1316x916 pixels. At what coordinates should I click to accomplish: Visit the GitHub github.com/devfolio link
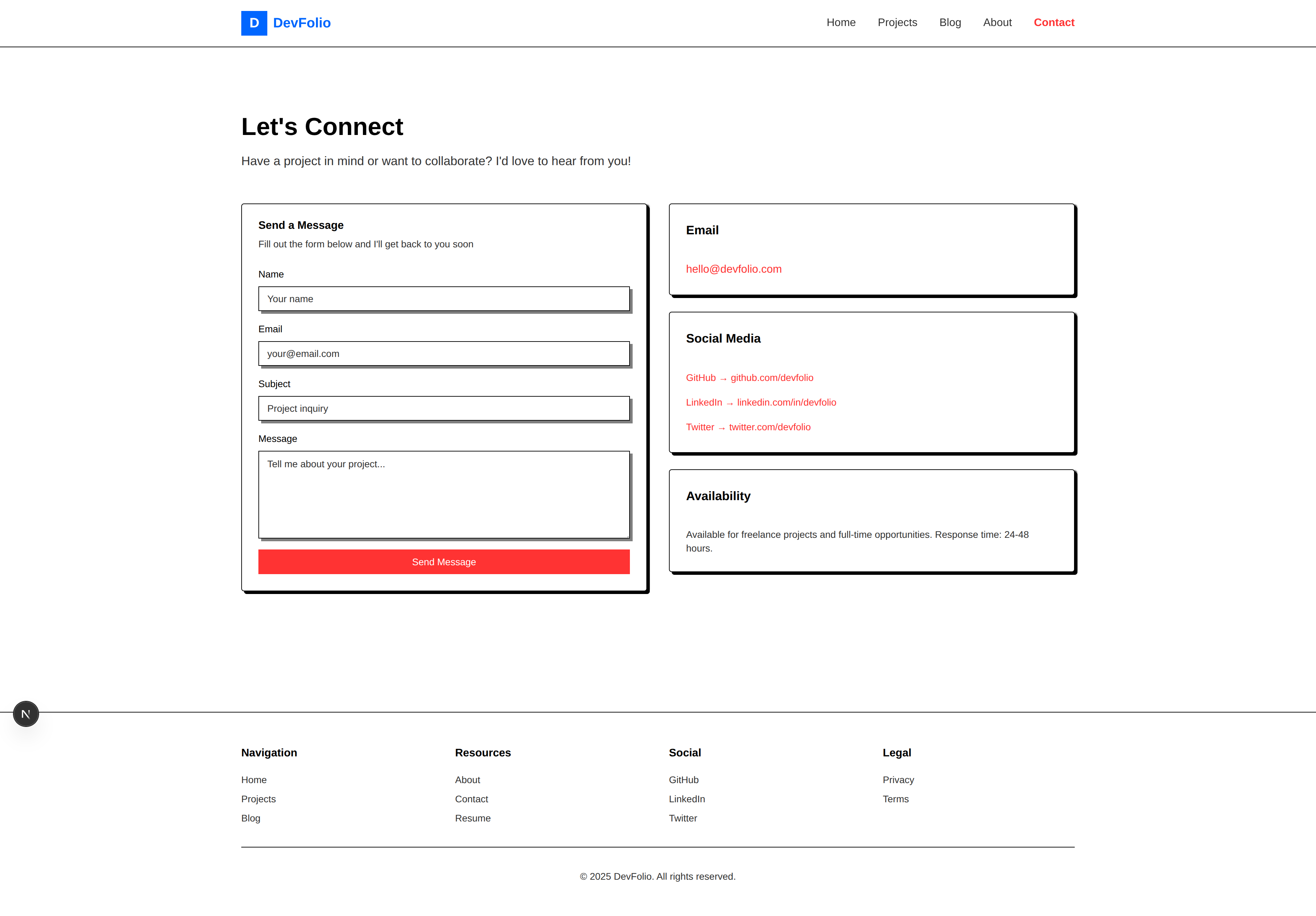749,378
